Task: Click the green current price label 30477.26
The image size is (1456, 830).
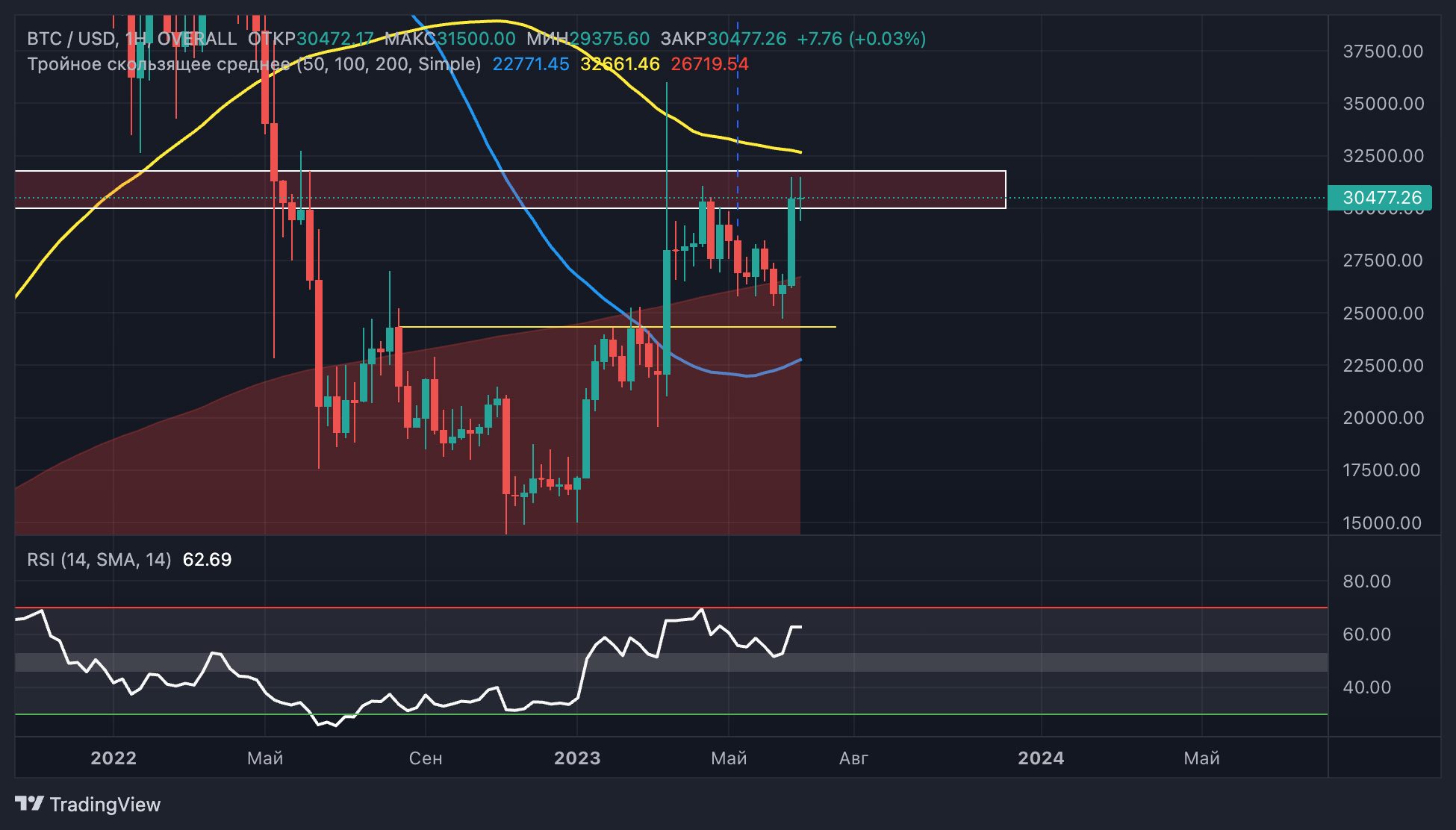Action: click(x=1379, y=198)
